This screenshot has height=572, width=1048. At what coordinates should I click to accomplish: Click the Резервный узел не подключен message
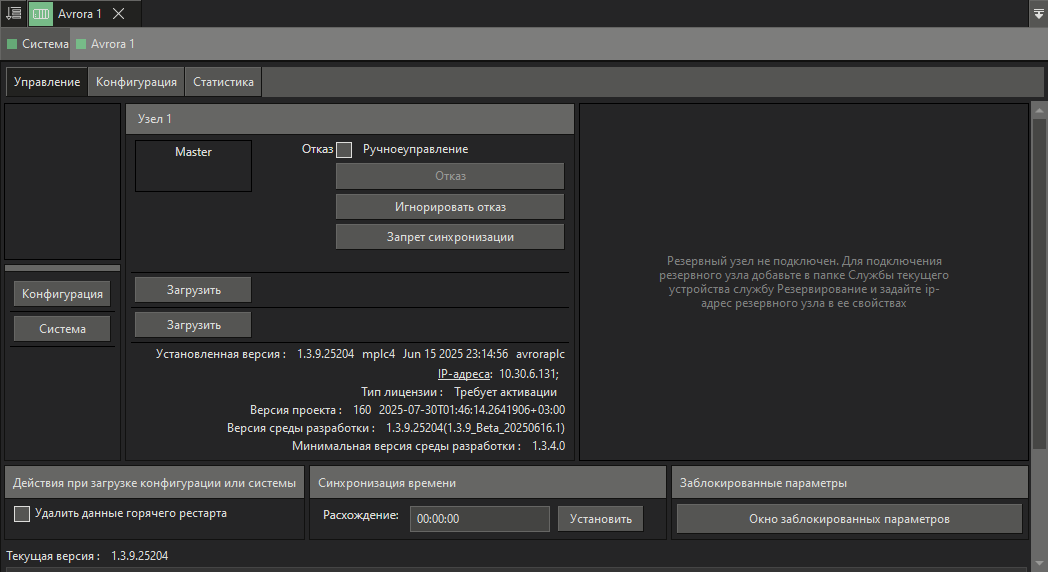[x=803, y=282]
